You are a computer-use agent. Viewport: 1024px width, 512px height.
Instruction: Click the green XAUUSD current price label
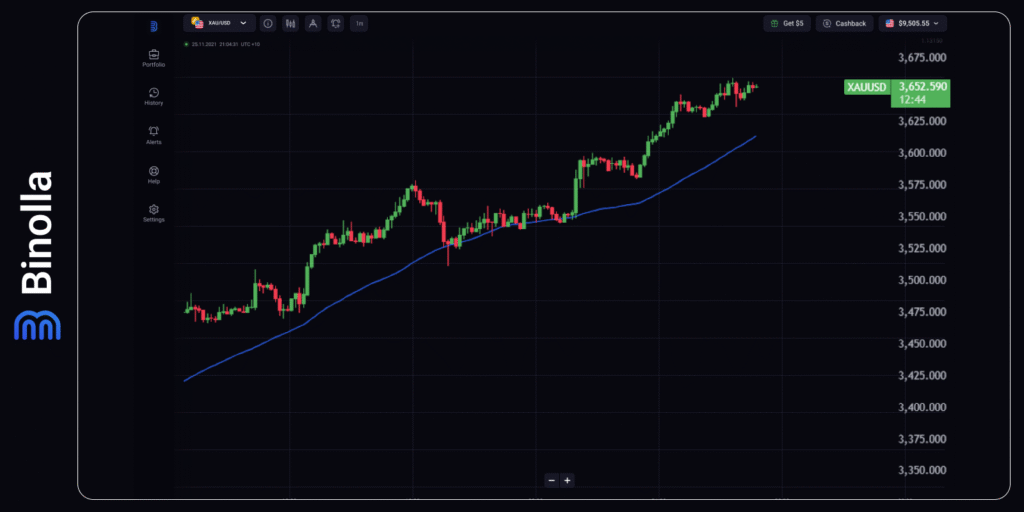point(896,92)
